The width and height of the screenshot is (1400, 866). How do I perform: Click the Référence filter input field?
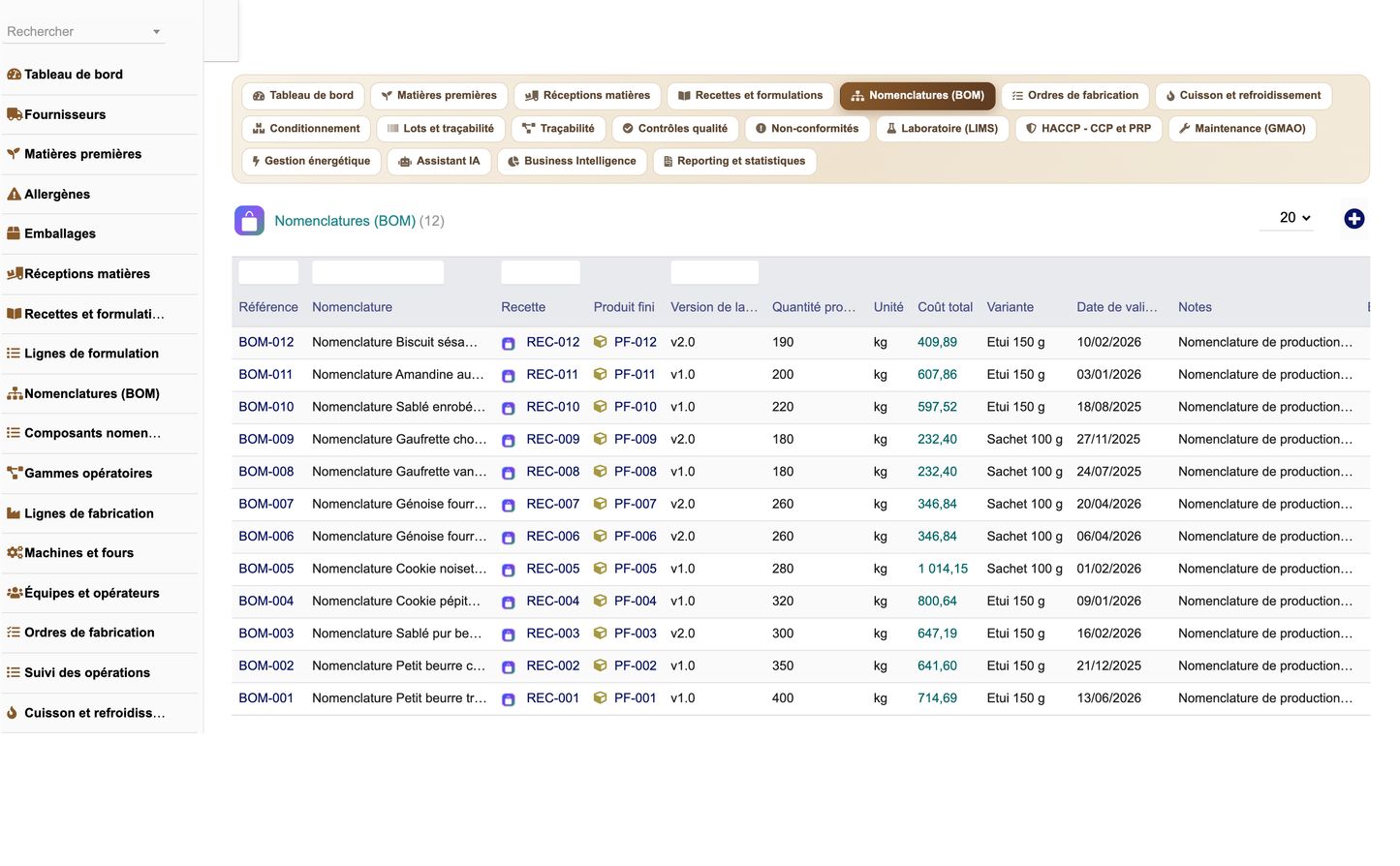[268, 272]
